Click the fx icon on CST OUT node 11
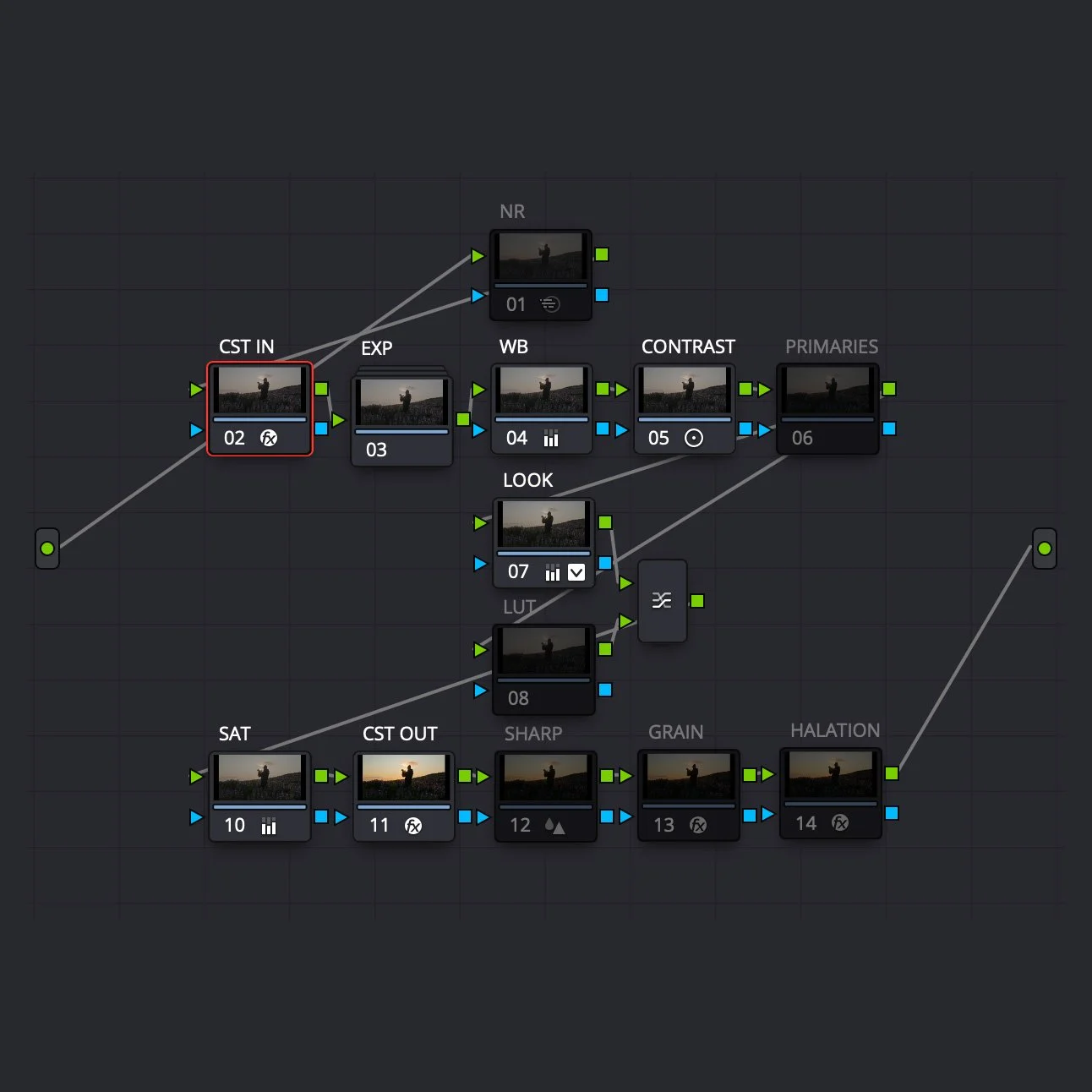This screenshot has height=1092, width=1092. pos(413,826)
